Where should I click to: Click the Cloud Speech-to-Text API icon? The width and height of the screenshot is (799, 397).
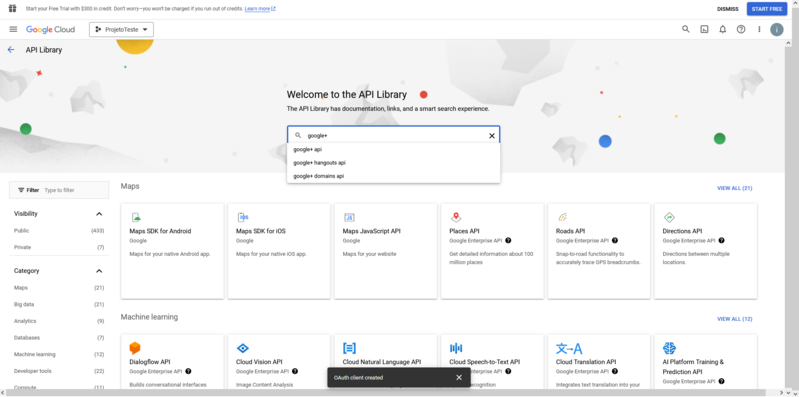(x=456, y=349)
